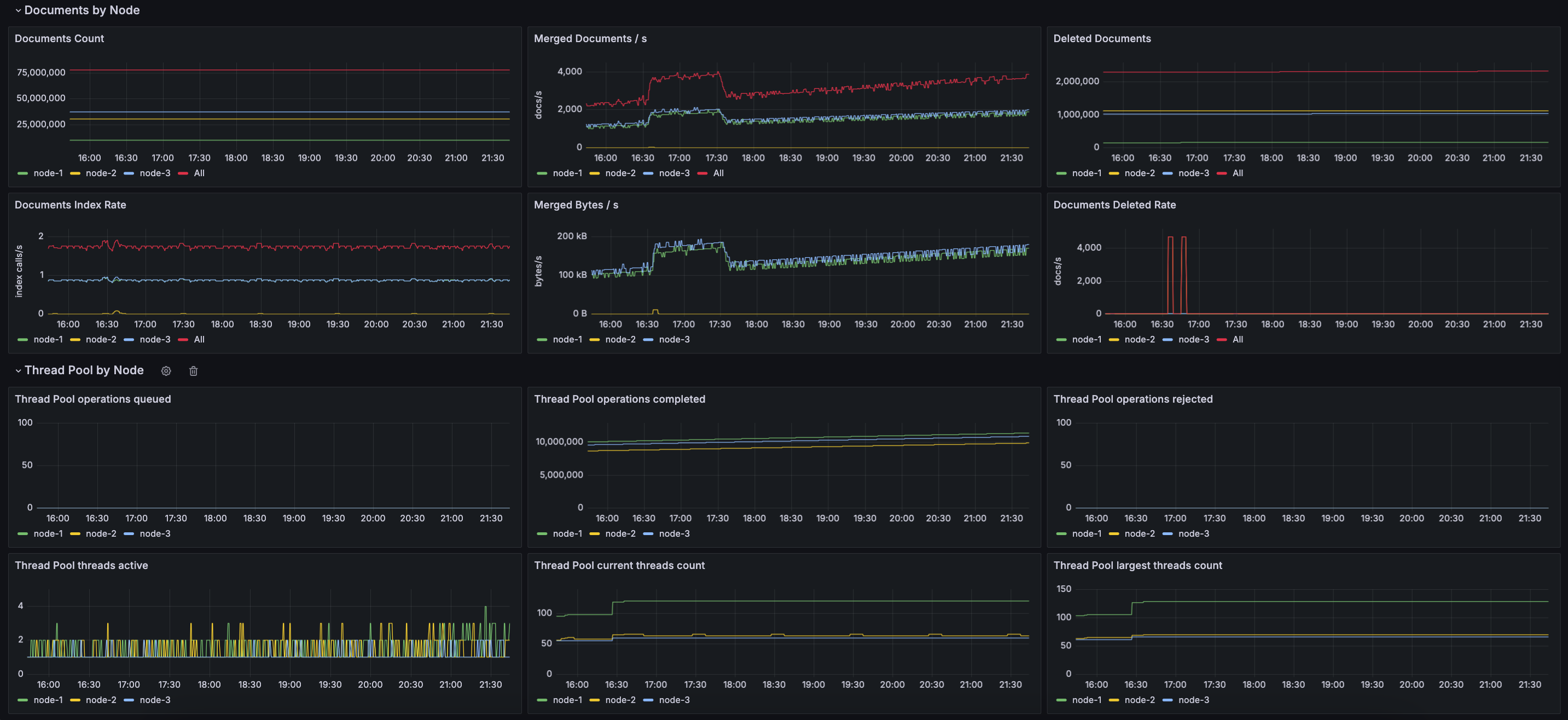Toggle node-1 in Thread Pool operations queued legend
Screen dimensions: 1568x720
(x=48, y=534)
